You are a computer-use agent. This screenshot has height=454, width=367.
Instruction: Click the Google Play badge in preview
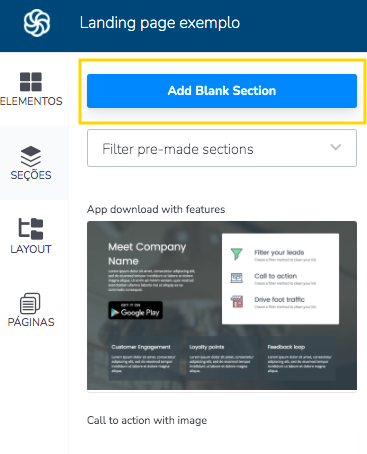tap(136, 310)
